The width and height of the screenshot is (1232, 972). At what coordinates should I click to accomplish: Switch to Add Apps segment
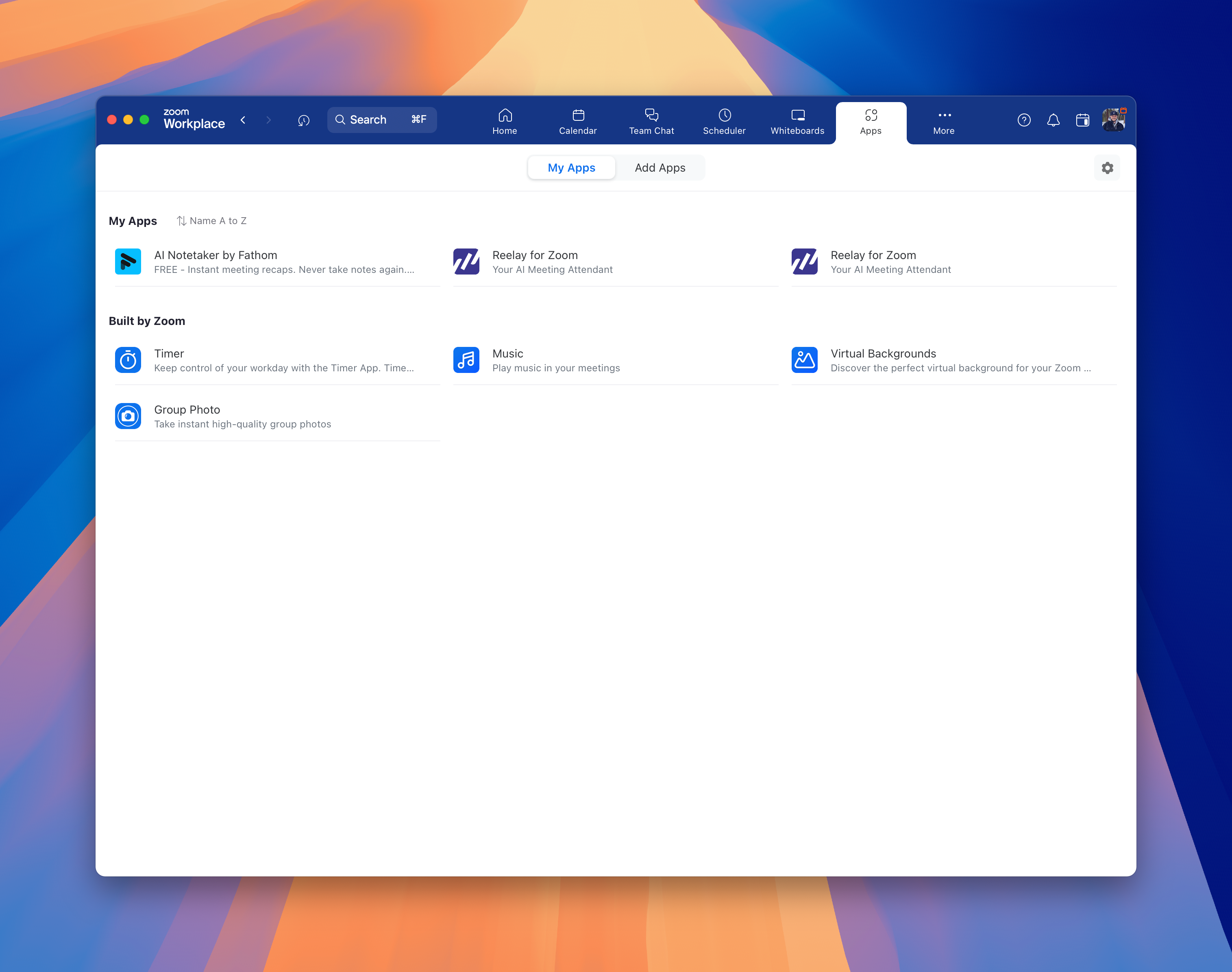click(660, 167)
